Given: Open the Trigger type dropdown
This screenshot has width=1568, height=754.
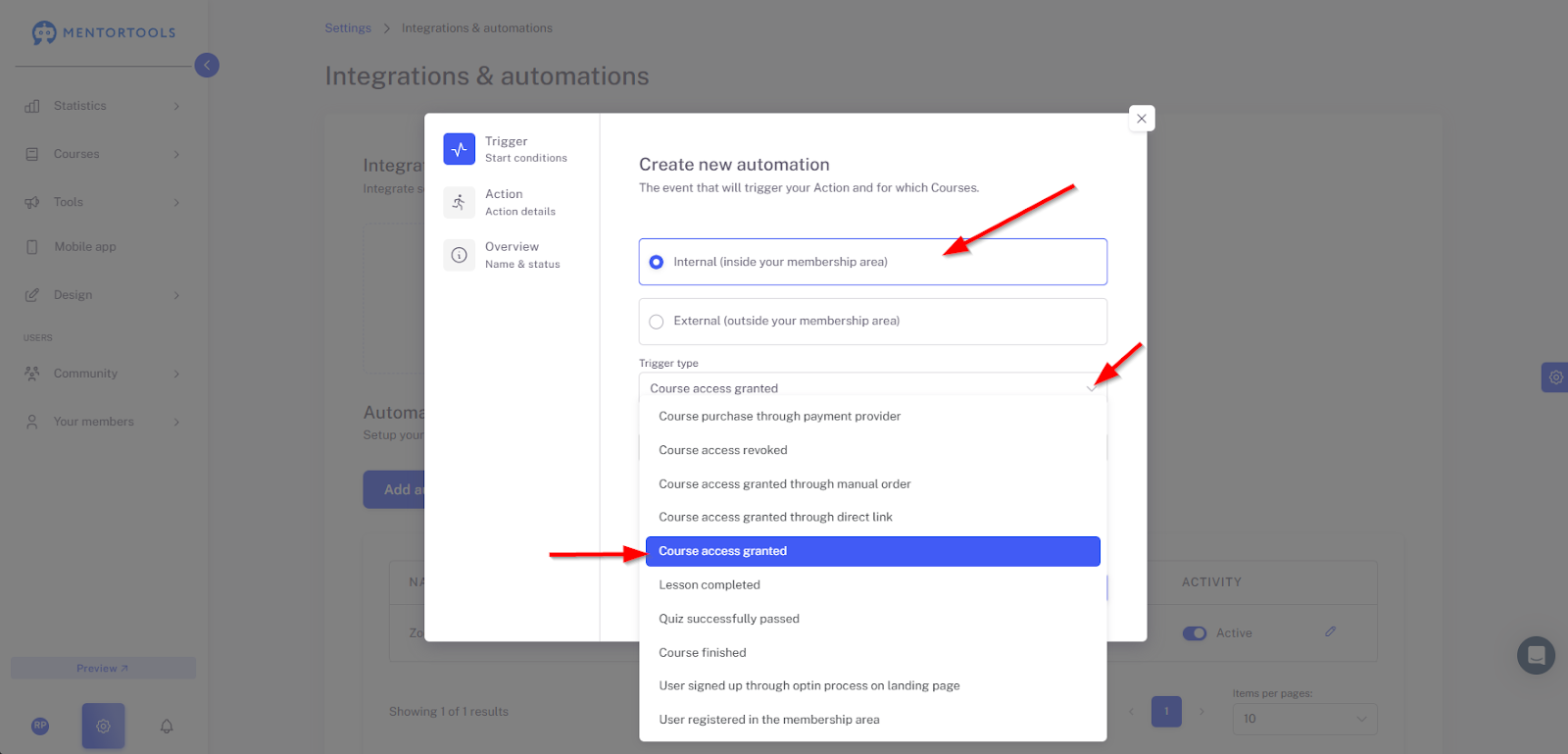Looking at the screenshot, I should coord(872,388).
